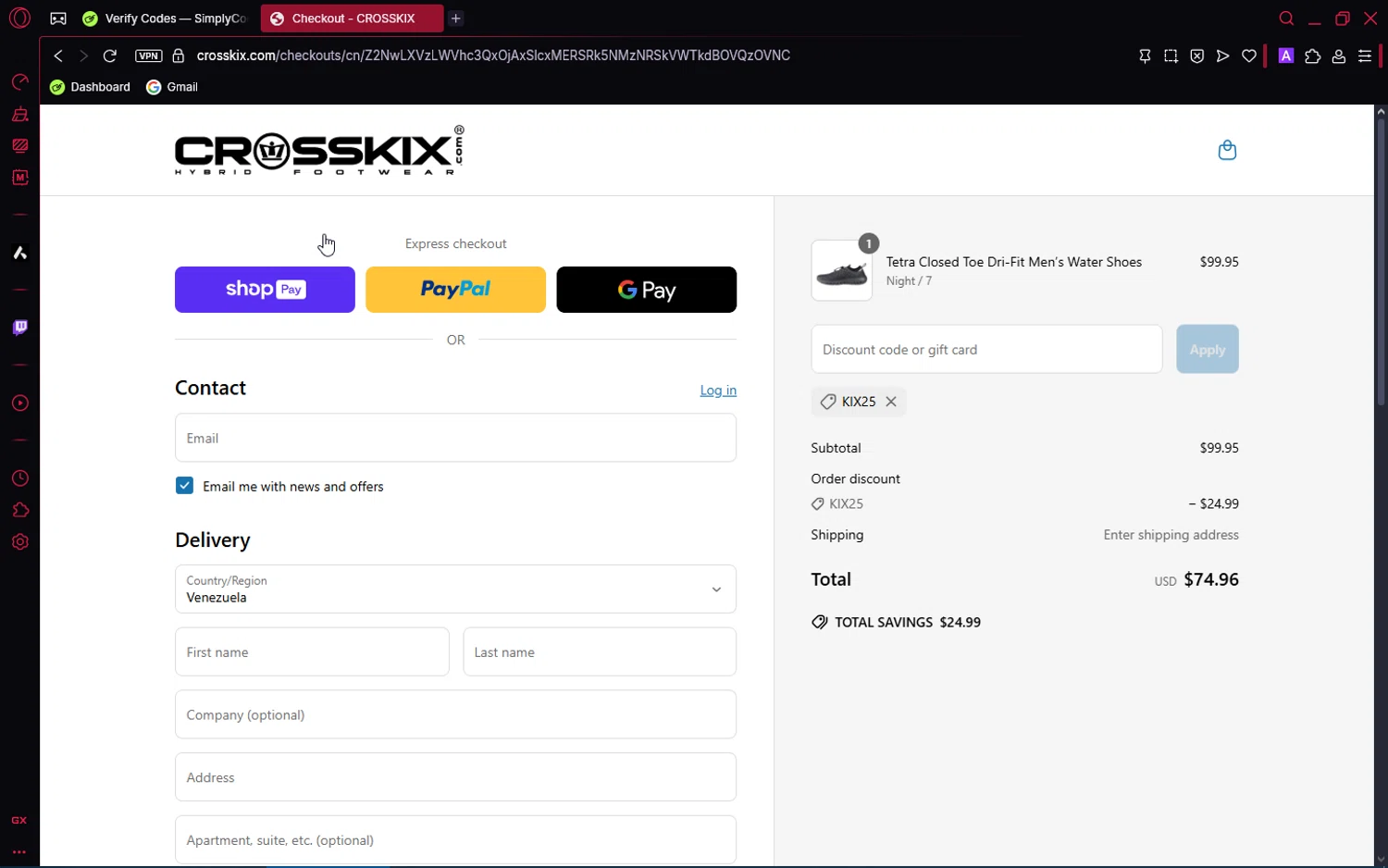The image size is (1388, 868).
Task: Select the Checkout - CROSSKIX tab
Action: [352, 19]
